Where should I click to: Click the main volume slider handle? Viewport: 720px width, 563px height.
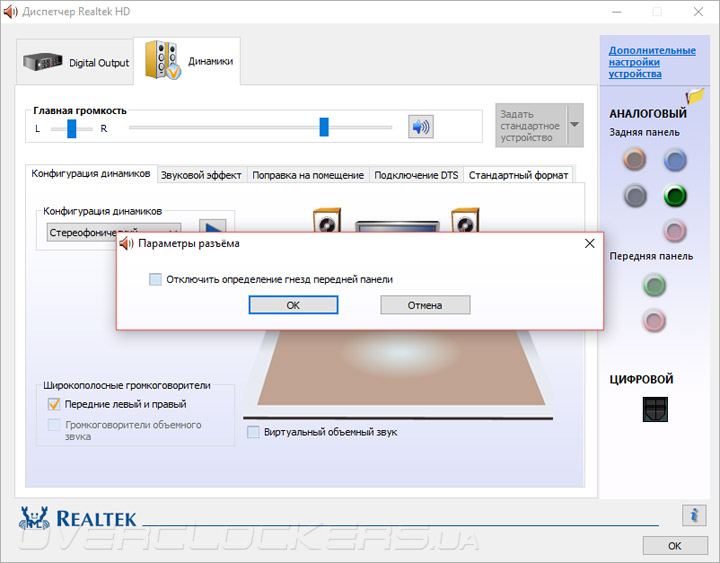(324, 127)
